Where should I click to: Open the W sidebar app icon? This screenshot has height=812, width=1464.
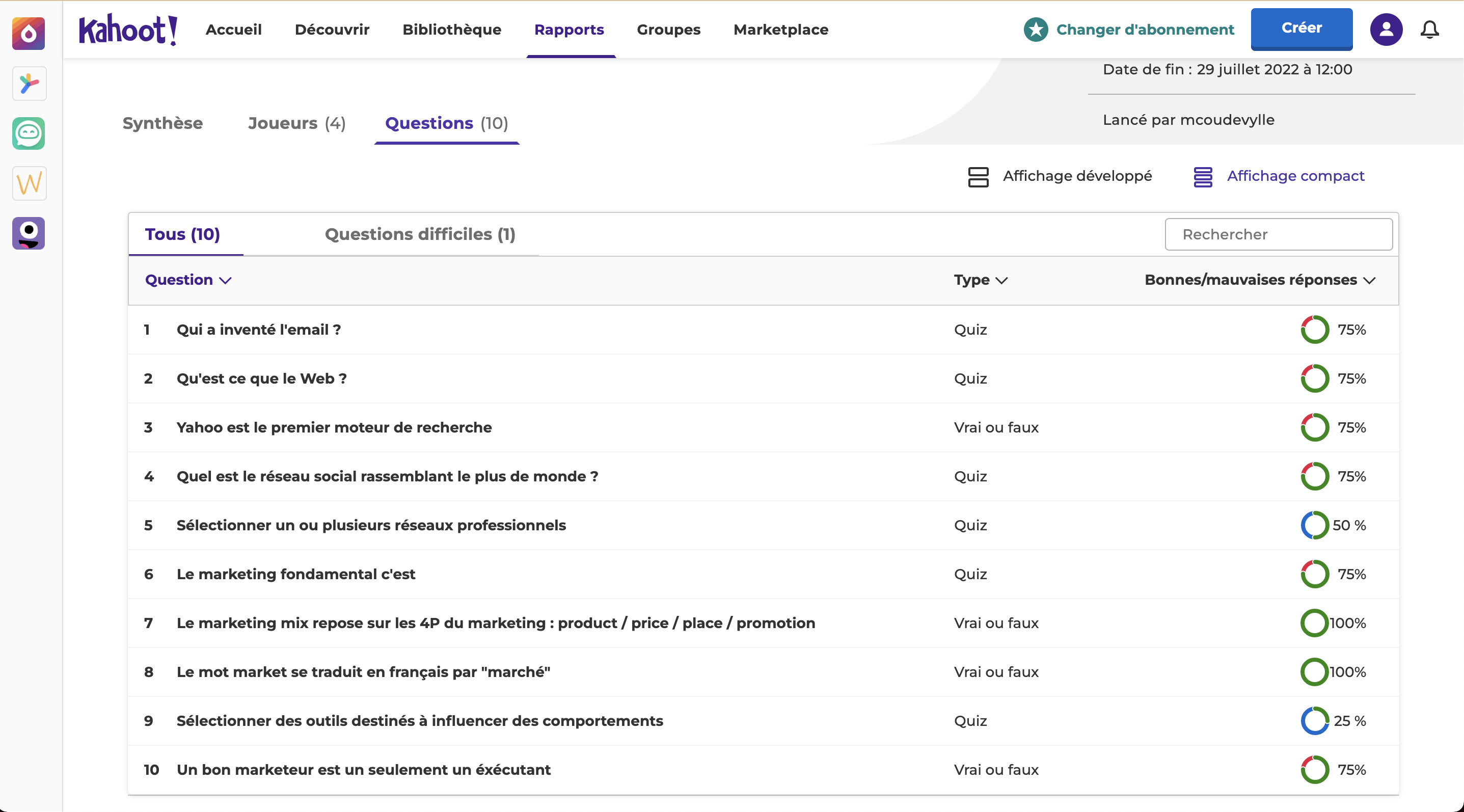(29, 183)
